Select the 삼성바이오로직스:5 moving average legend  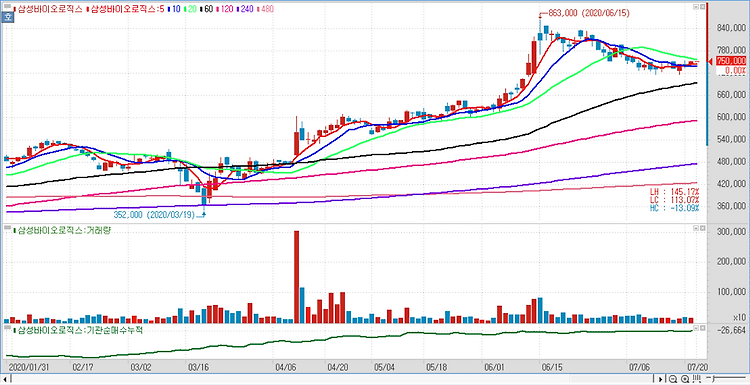pyautogui.click(x=125, y=9)
